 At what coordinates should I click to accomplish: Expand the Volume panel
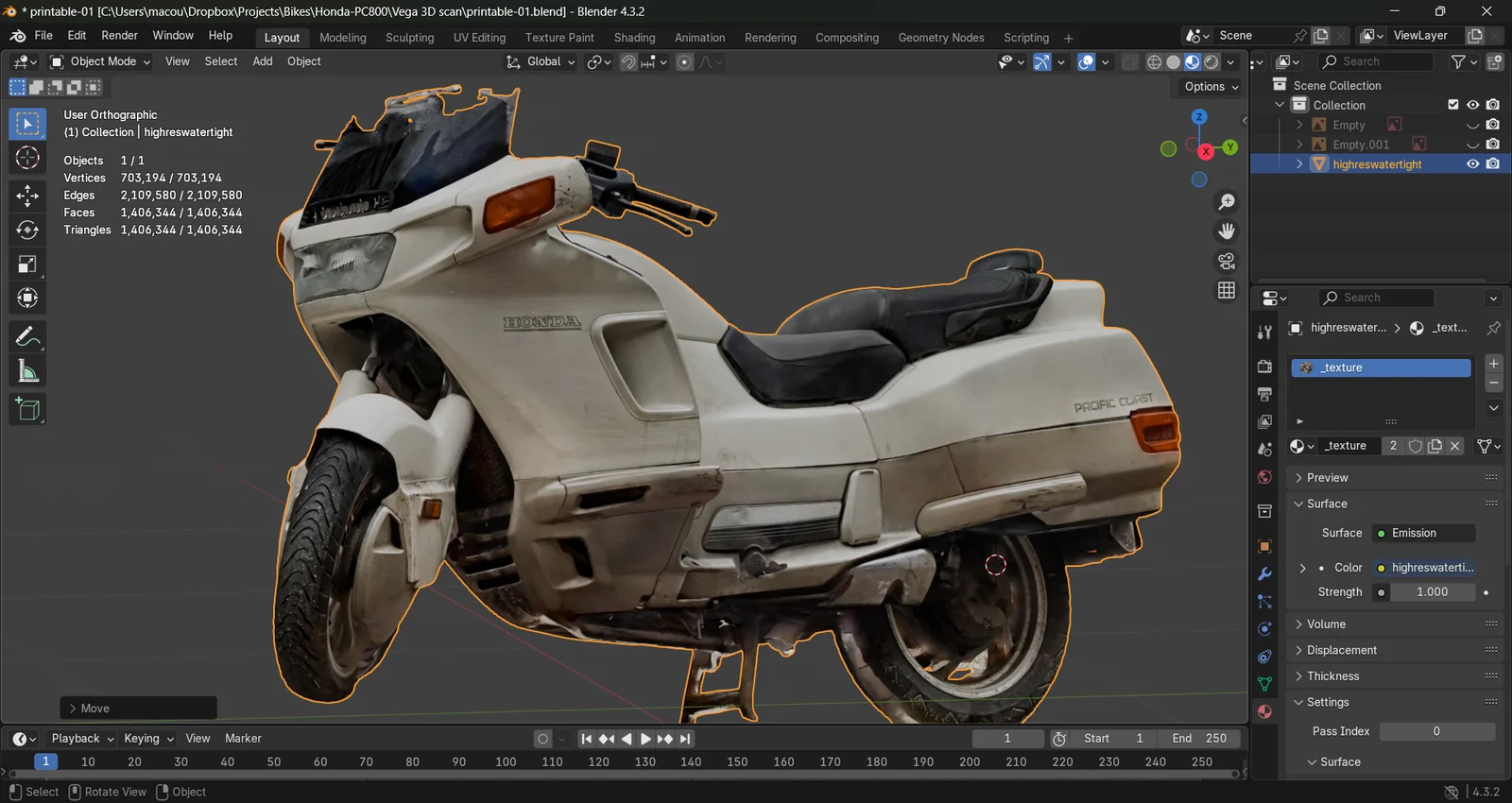coord(1326,624)
